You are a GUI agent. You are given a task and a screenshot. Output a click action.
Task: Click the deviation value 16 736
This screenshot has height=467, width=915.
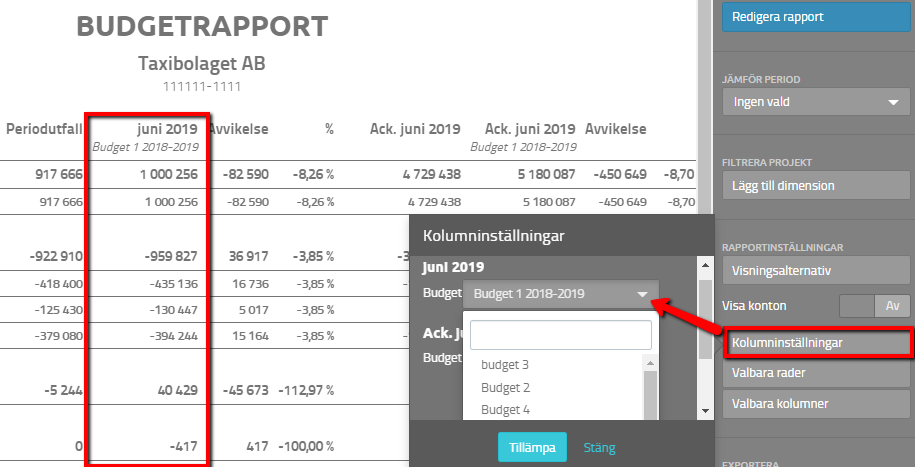250,284
